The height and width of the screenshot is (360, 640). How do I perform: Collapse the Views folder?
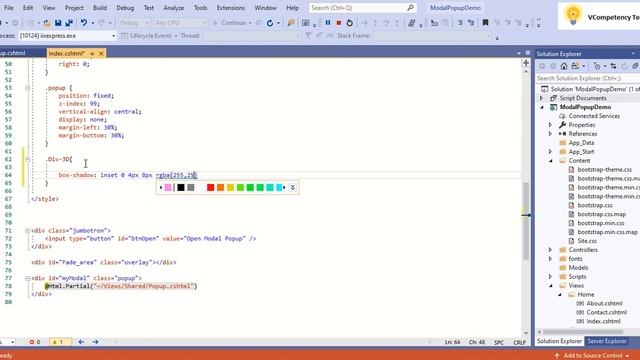pos(551,286)
